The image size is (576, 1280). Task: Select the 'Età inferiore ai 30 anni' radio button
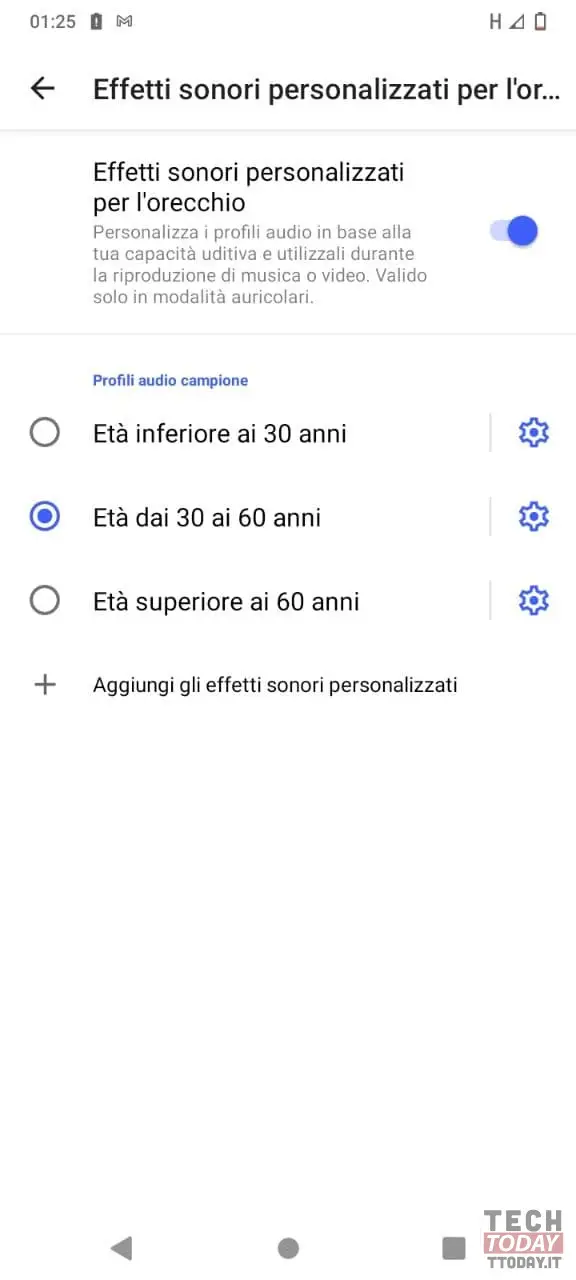[x=45, y=433]
